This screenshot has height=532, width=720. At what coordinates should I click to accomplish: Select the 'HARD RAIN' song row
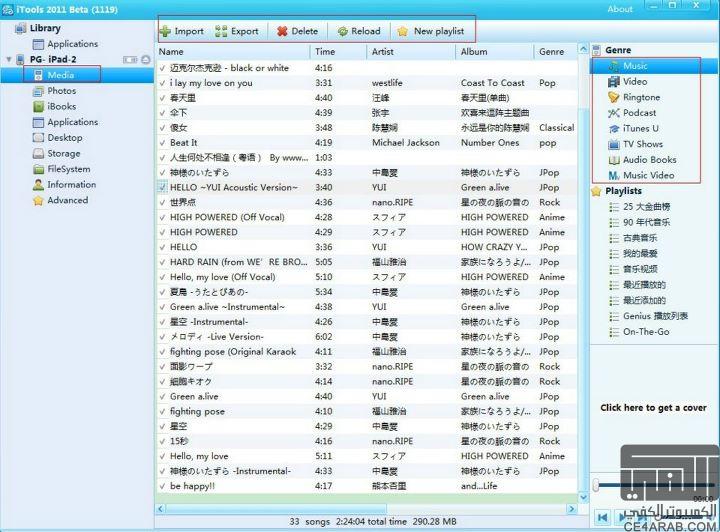click(366, 262)
